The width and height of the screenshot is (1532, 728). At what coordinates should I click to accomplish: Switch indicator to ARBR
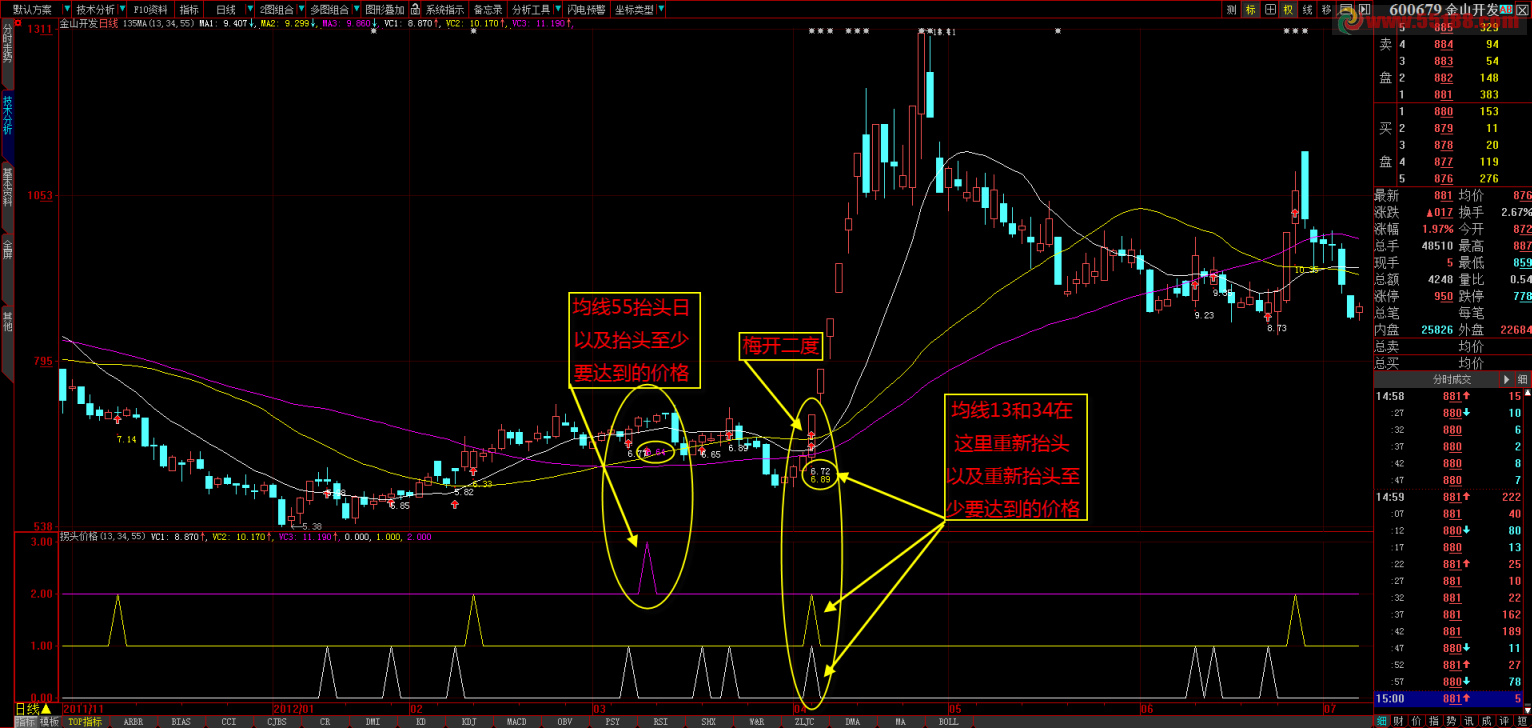click(x=133, y=721)
